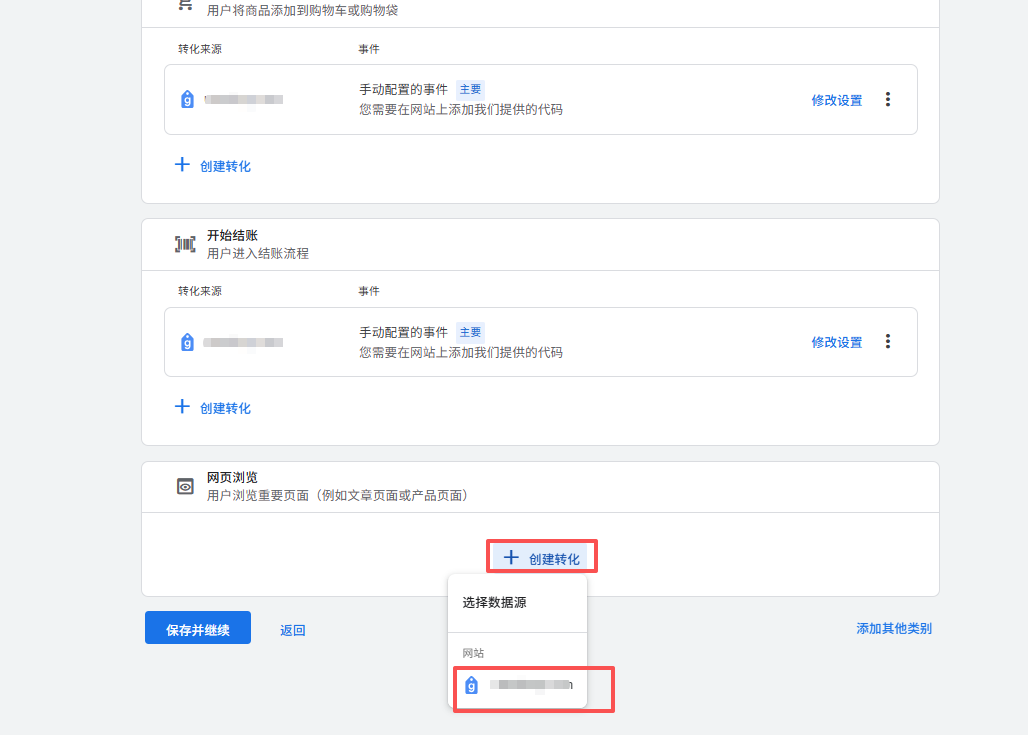1028x735 pixels.
Task: Click the 主要 badge in add-to-cart row
Action: point(470,89)
